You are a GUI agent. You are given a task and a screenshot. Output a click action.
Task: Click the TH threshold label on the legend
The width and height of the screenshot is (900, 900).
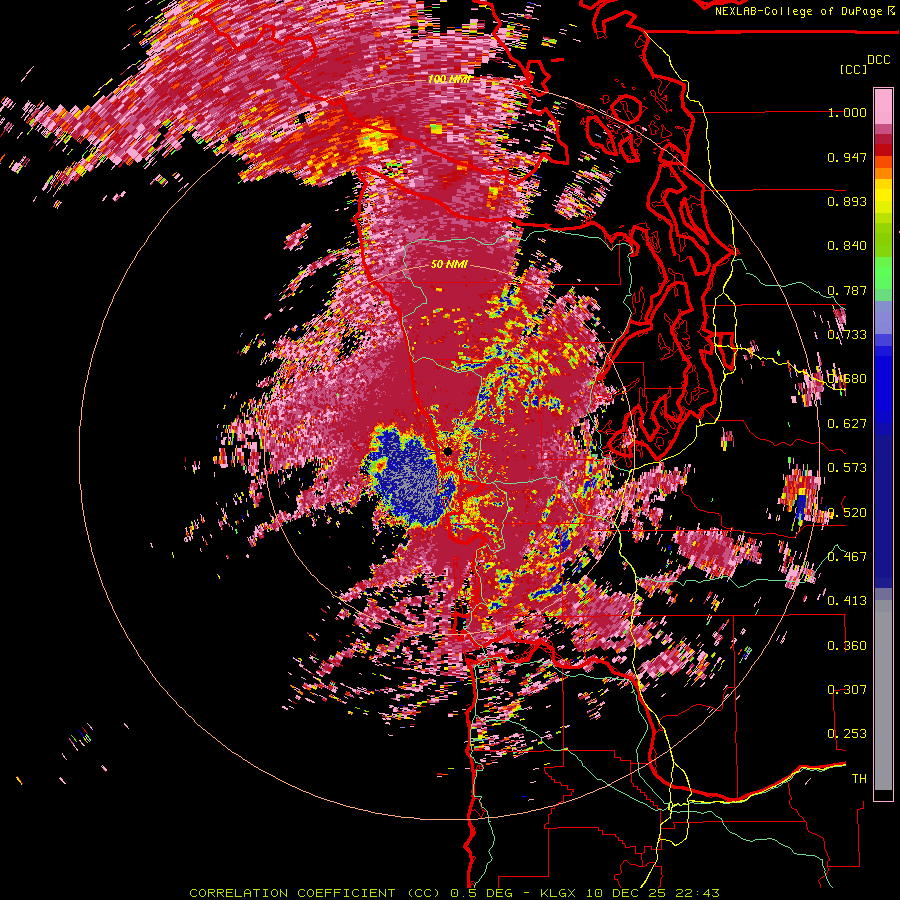pos(859,779)
